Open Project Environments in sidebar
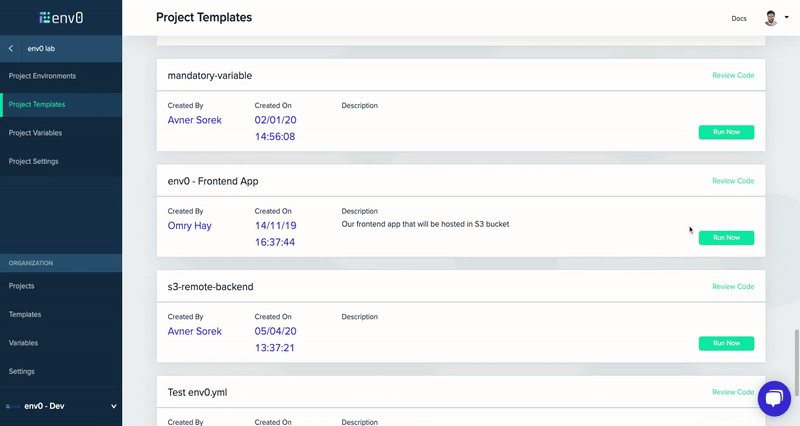 click(42, 76)
